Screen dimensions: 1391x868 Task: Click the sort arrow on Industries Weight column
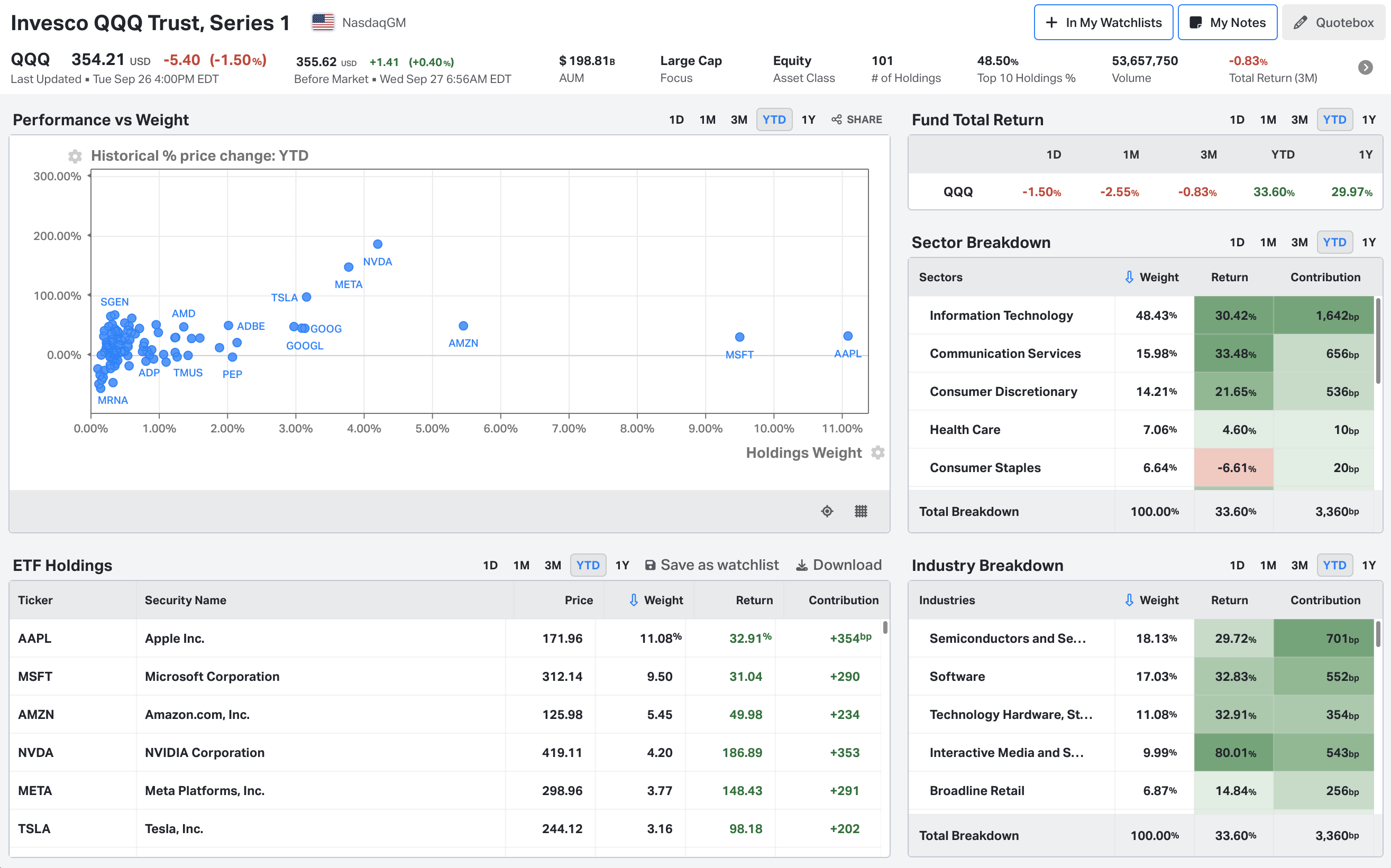click(x=1129, y=600)
